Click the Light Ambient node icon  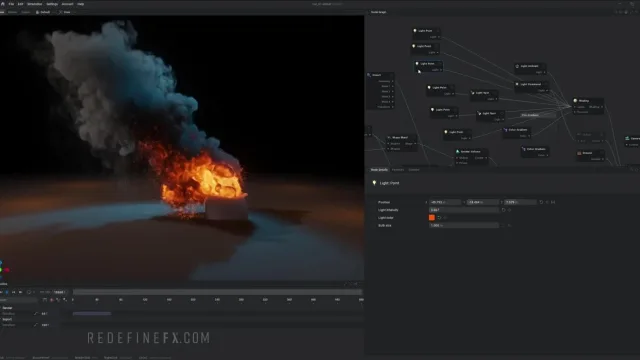tap(517, 66)
